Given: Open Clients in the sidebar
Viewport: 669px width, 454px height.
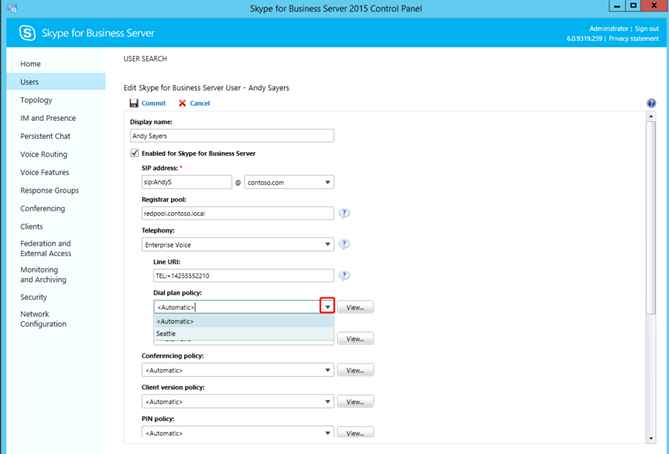Looking at the screenshot, I should [x=32, y=227].
